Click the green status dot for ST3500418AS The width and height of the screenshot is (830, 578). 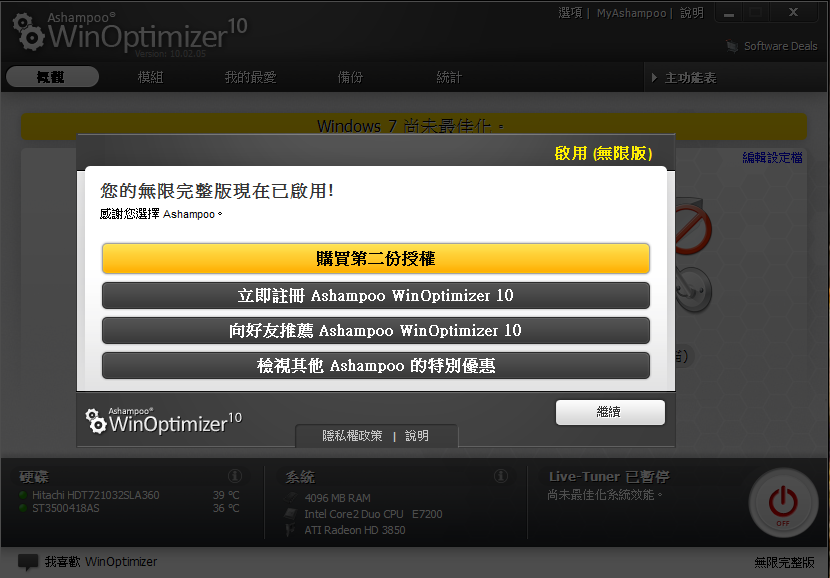(x=23, y=508)
